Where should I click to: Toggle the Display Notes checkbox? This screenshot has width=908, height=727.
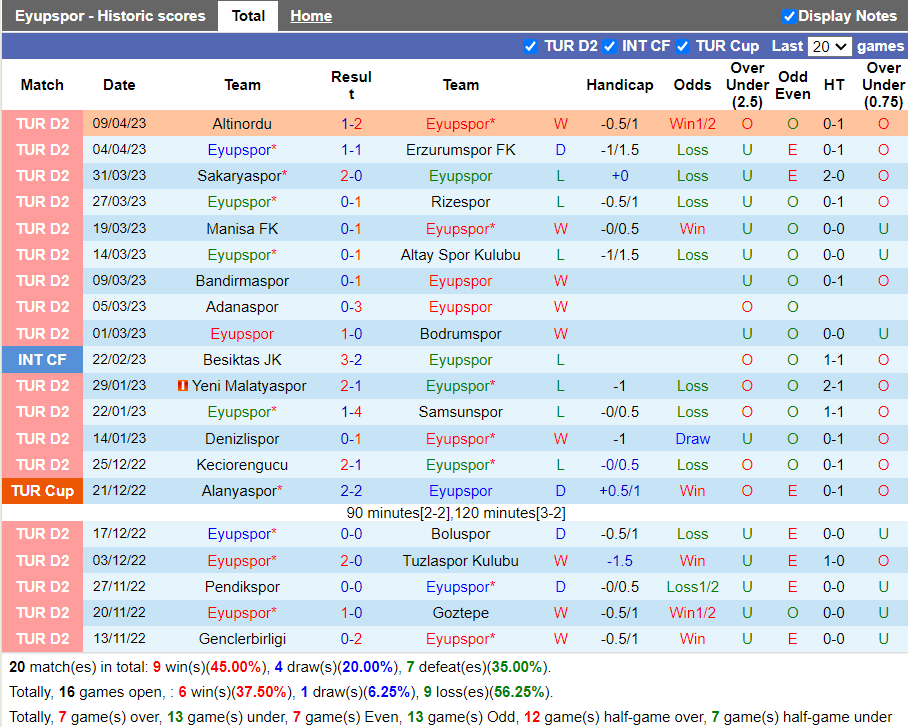tap(789, 16)
